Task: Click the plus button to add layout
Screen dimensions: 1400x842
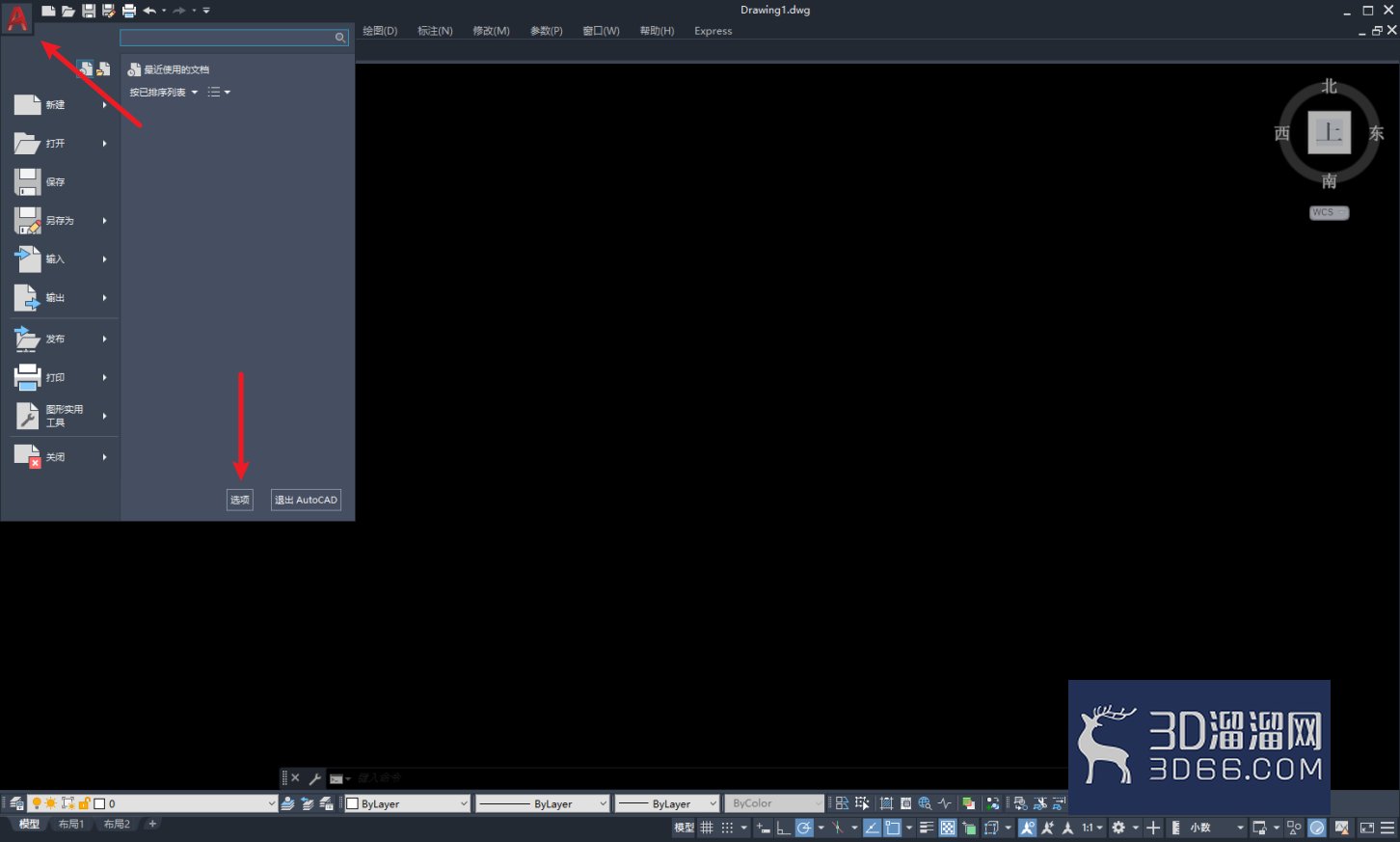Action: click(x=152, y=825)
